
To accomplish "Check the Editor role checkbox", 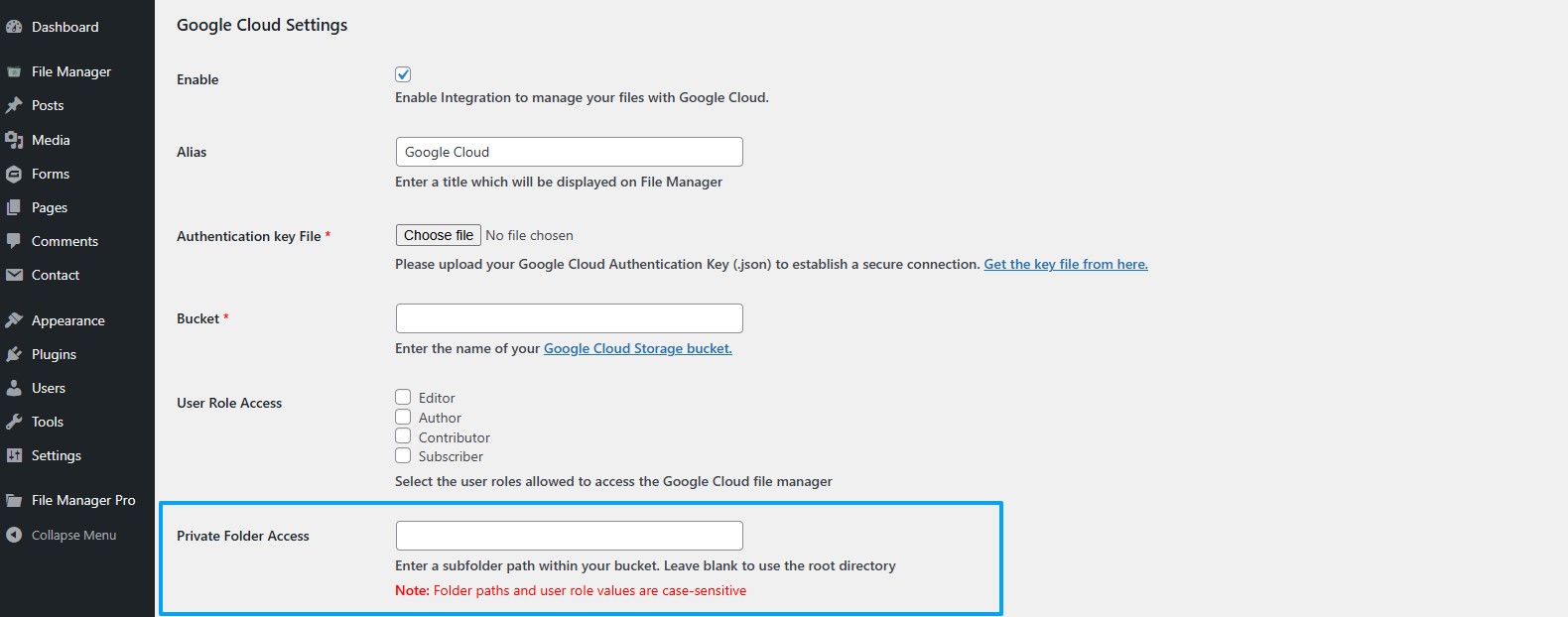I will [x=403, y=397].
